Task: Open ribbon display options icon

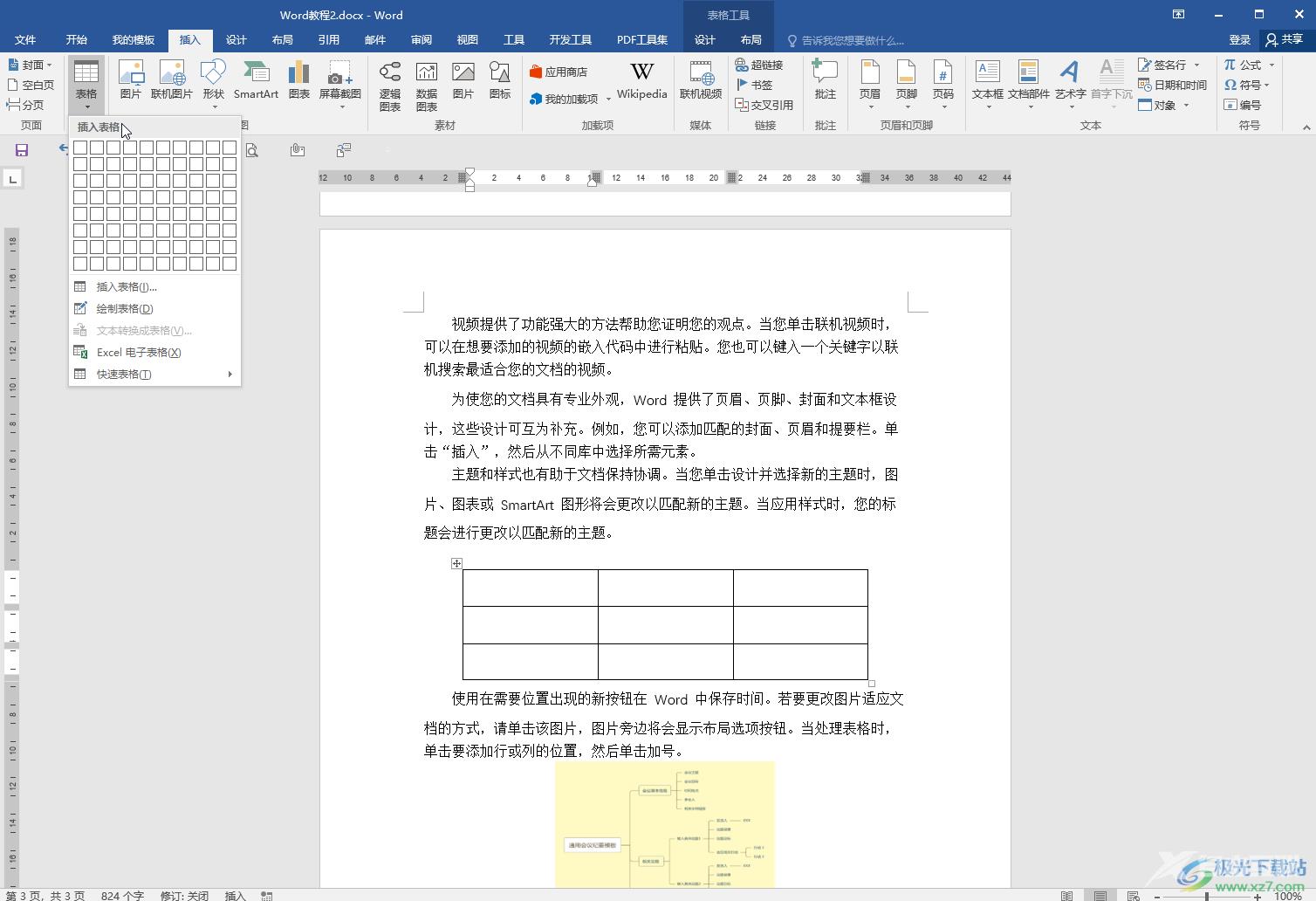Action: (x=1178, y=14)
